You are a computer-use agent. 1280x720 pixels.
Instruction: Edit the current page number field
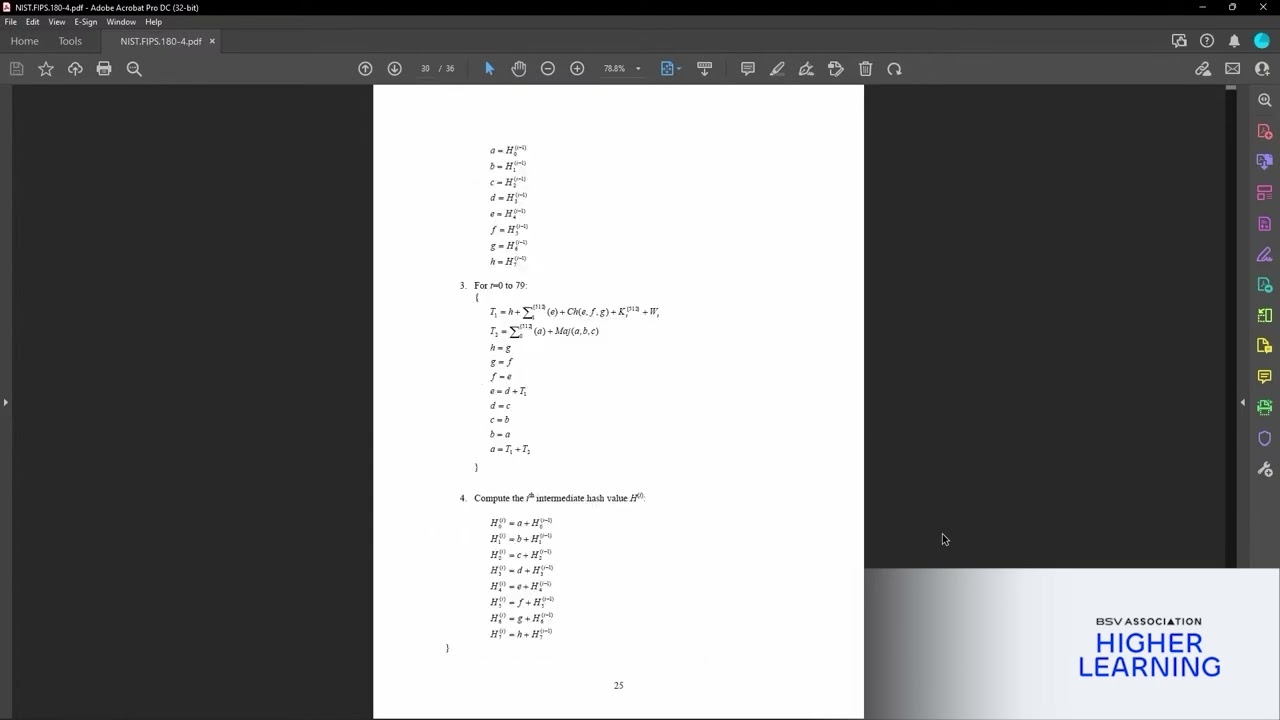pos(425,69)
